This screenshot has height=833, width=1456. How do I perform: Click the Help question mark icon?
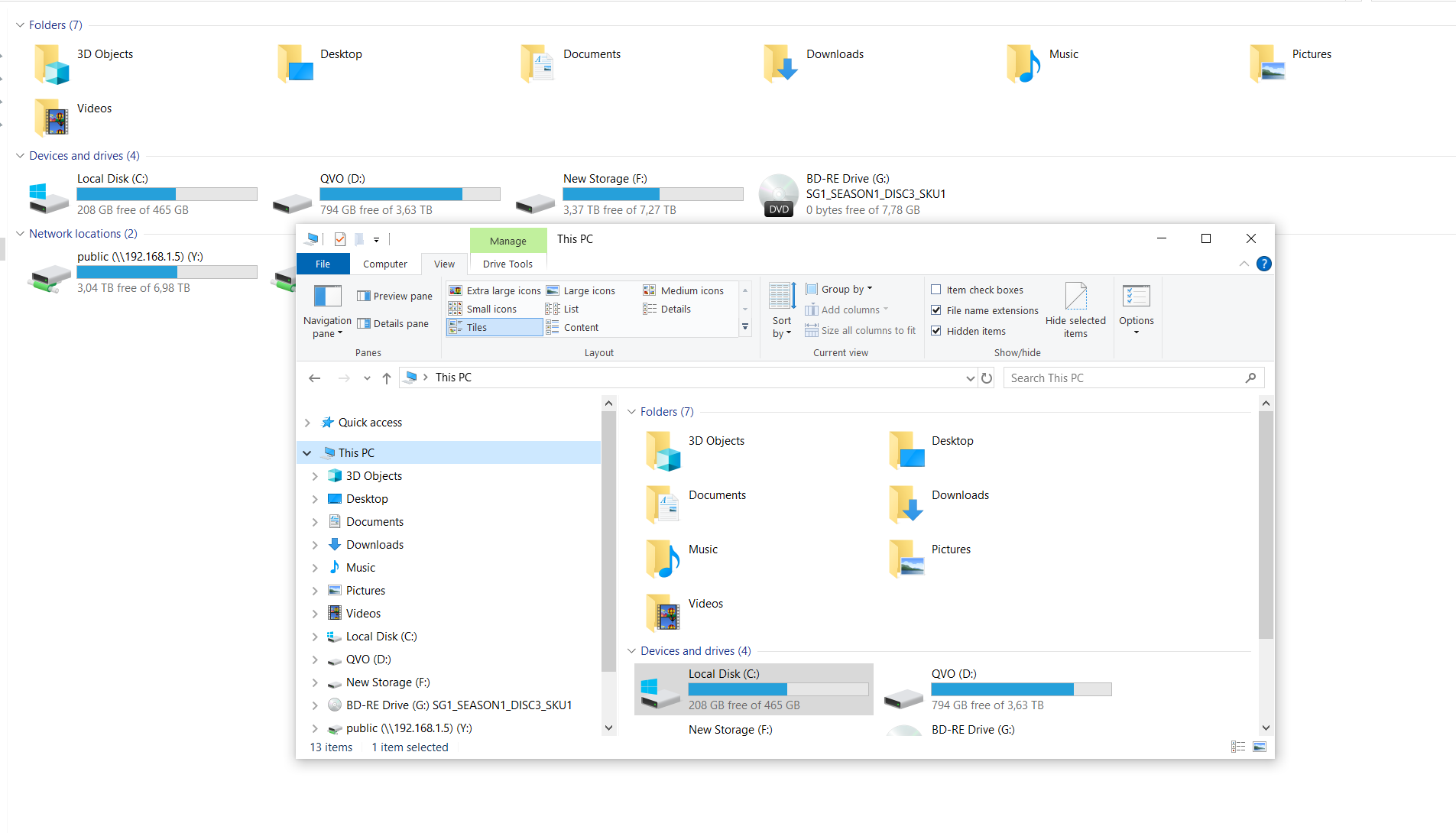[1264, 264]
